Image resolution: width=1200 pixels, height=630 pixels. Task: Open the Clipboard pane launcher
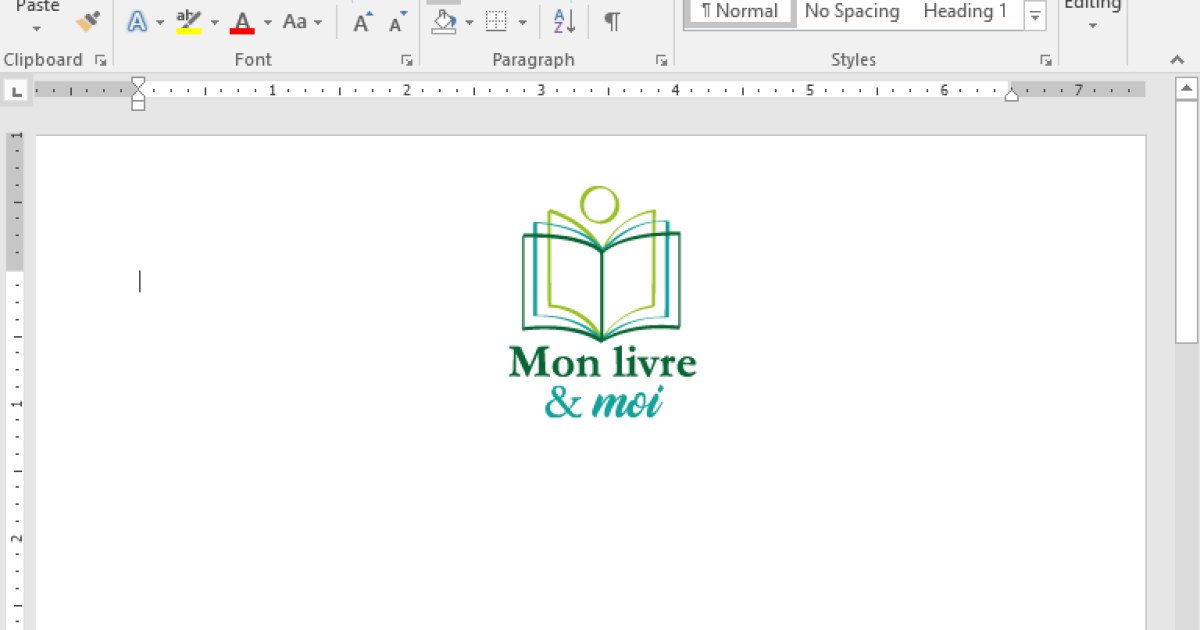[x=100, y=61]
